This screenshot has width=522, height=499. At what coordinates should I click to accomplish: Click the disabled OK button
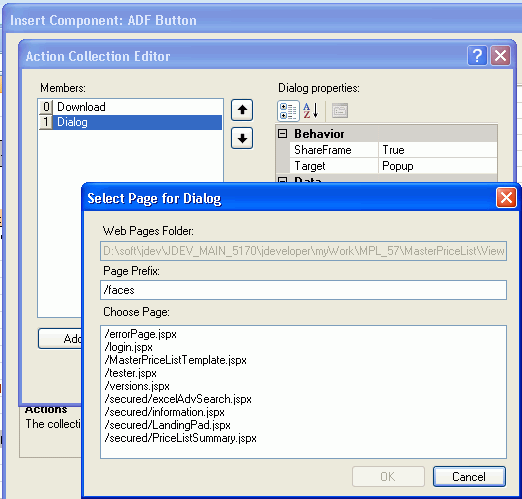coord(388,477)
